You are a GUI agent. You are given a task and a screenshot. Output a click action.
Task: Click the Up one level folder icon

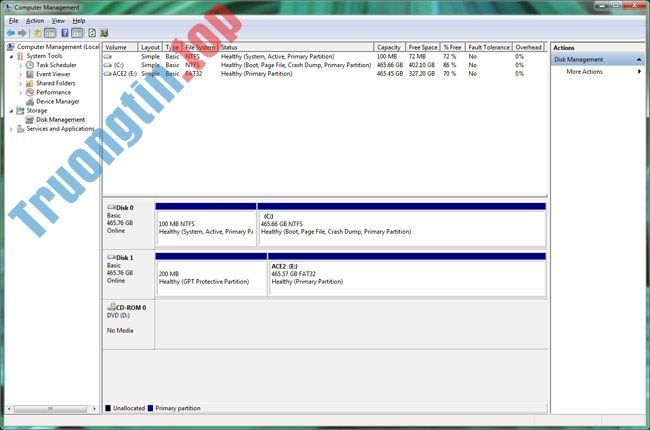pos(38,33)
